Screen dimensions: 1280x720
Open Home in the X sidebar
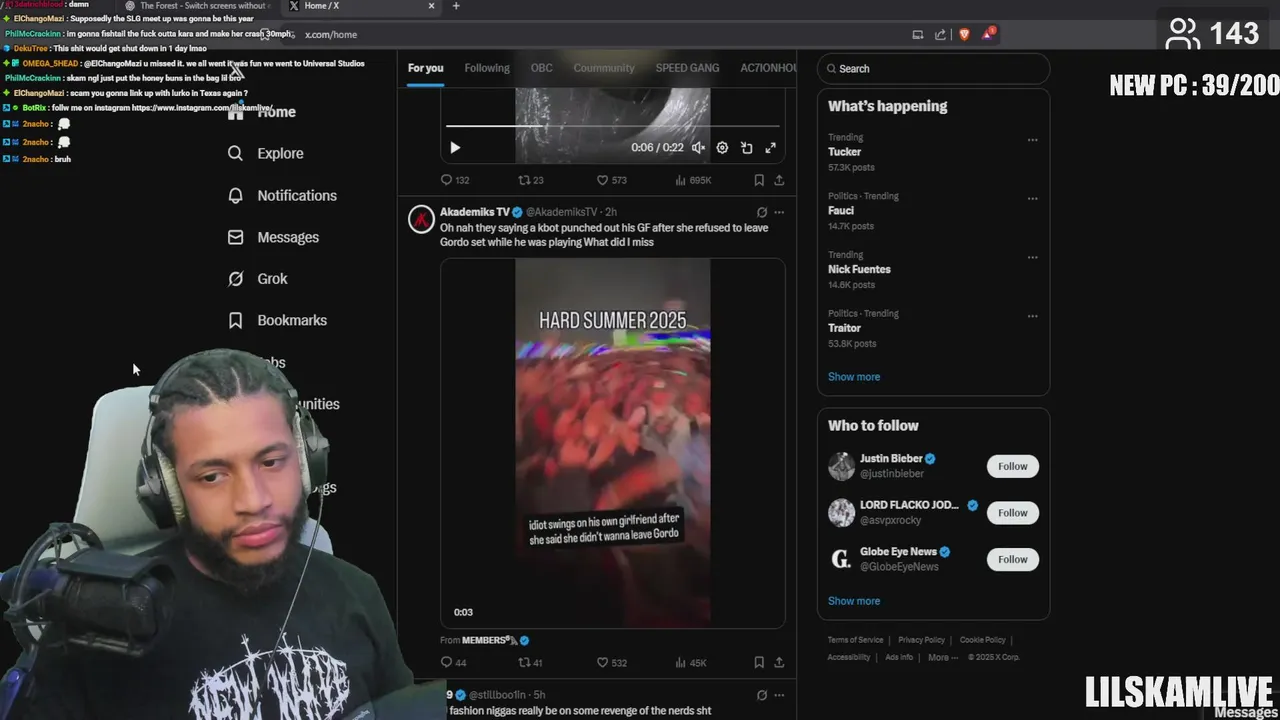pos(261,112)
